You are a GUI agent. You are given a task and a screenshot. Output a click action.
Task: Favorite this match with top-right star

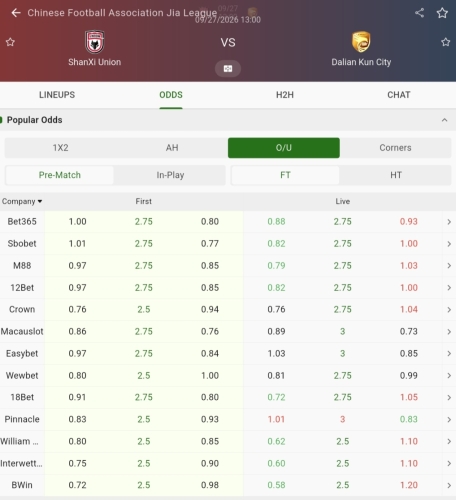click(442, 13)
